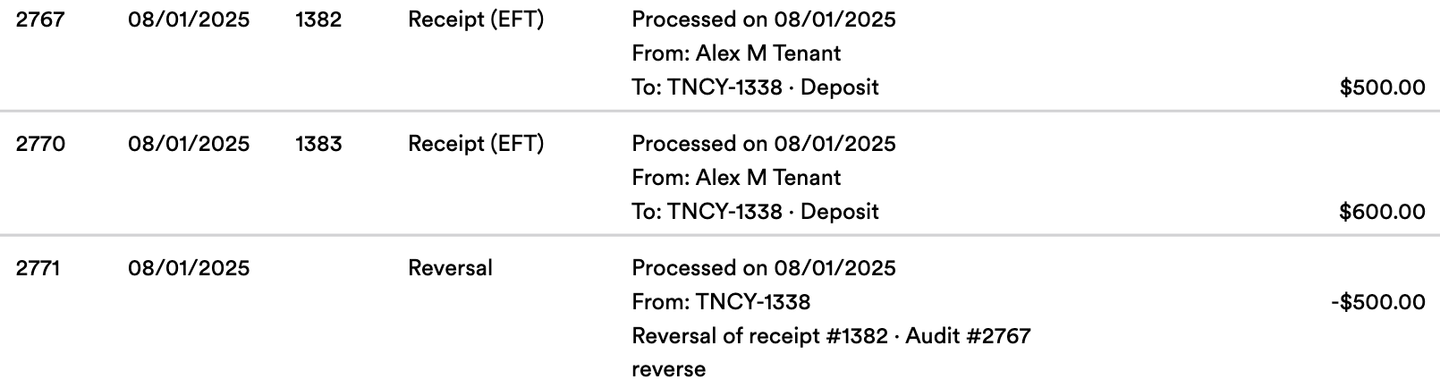Image resolution: width=1440 pixels, height=386 pixels.
Task: Click receipt number 1382
Action: [x=318, y=20]
